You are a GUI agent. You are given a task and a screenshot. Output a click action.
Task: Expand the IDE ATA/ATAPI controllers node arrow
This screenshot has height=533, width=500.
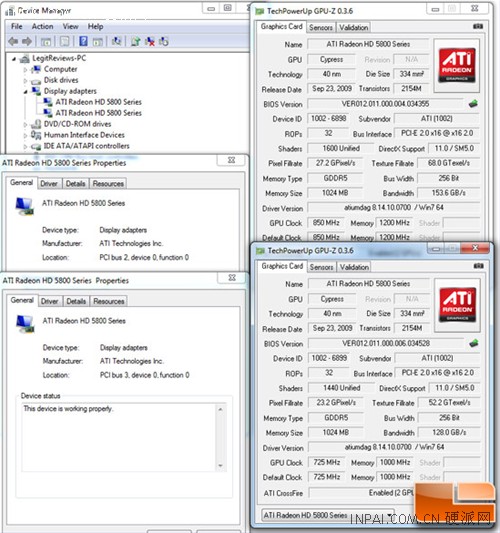coord(25,147)
